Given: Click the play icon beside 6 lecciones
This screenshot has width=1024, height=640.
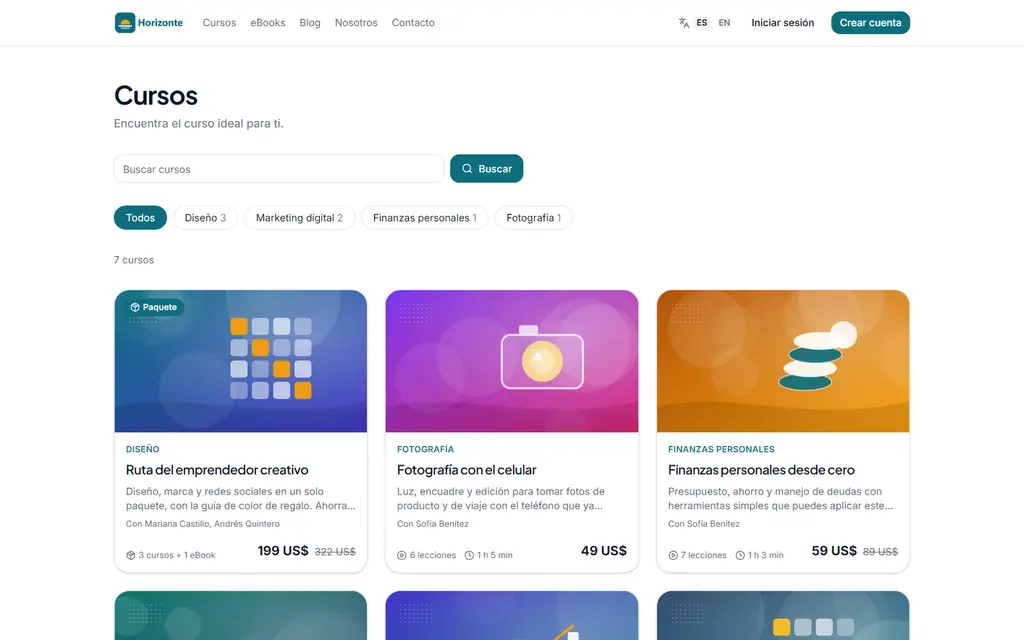Looking at the screenshot, I should pos(402,555).
